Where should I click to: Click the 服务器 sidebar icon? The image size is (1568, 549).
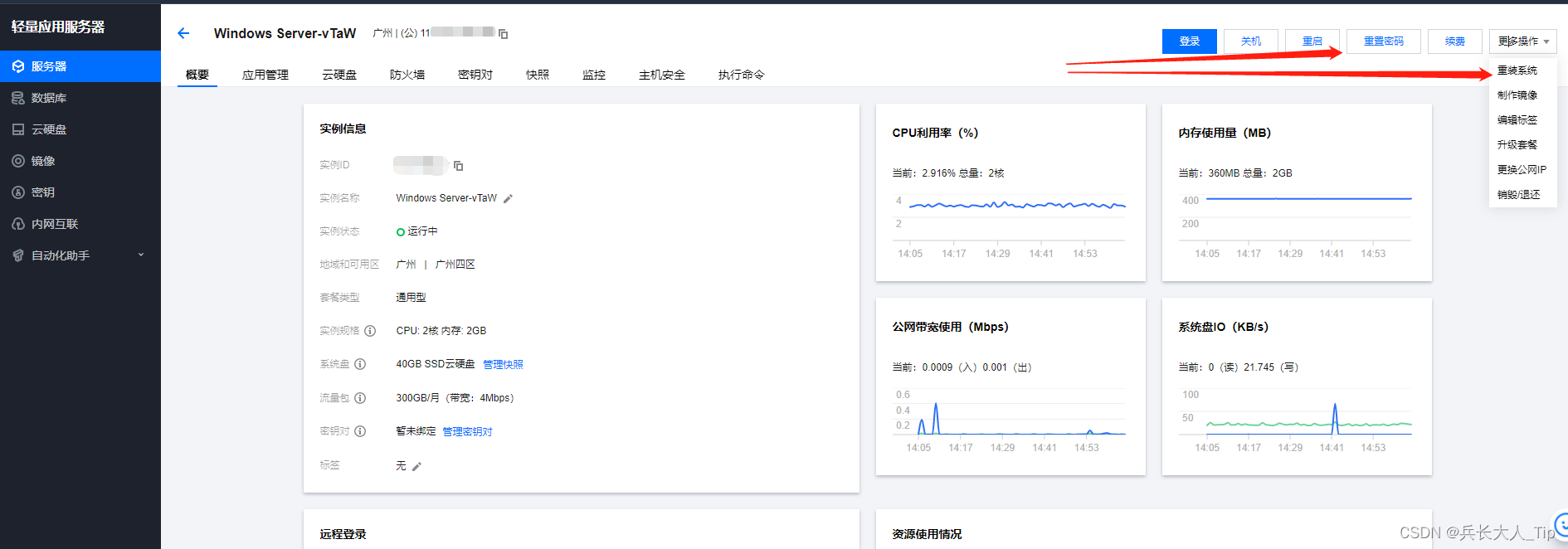coord(18,66)
